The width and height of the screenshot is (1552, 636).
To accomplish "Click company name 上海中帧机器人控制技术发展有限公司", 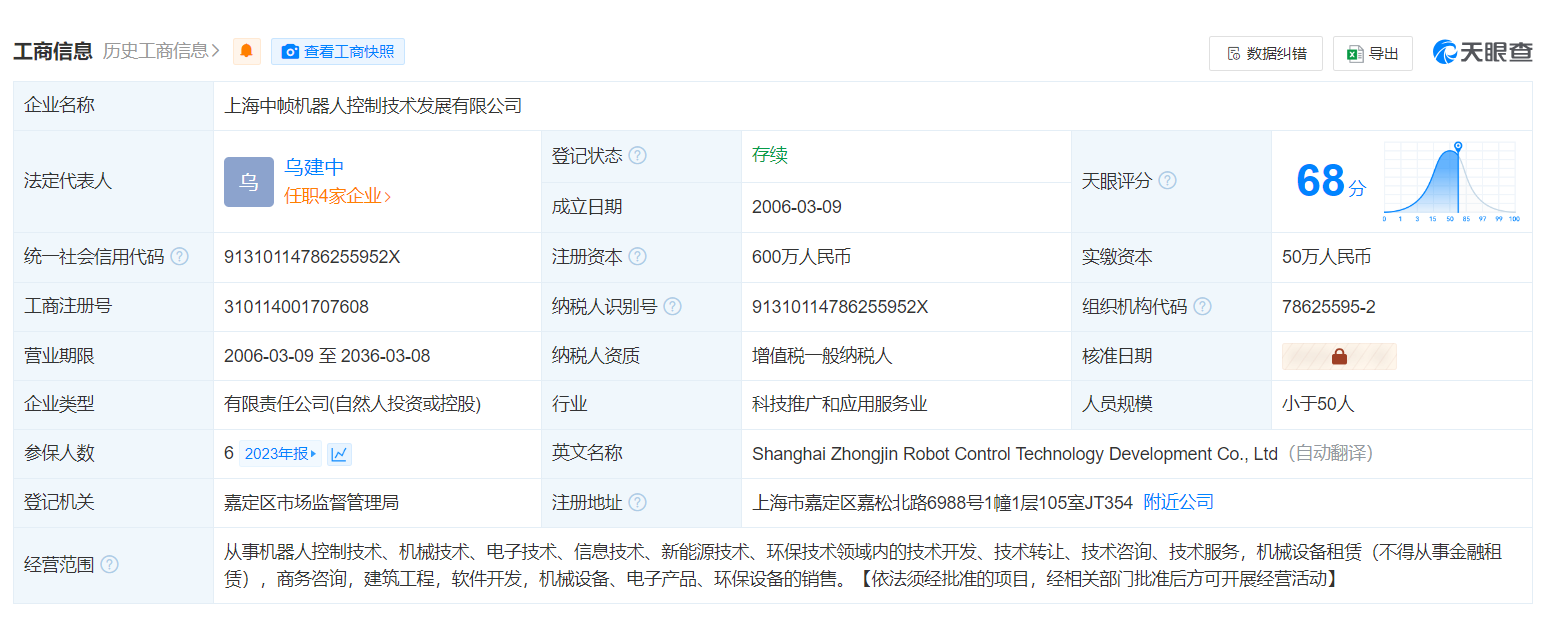I will pos(373,106).
